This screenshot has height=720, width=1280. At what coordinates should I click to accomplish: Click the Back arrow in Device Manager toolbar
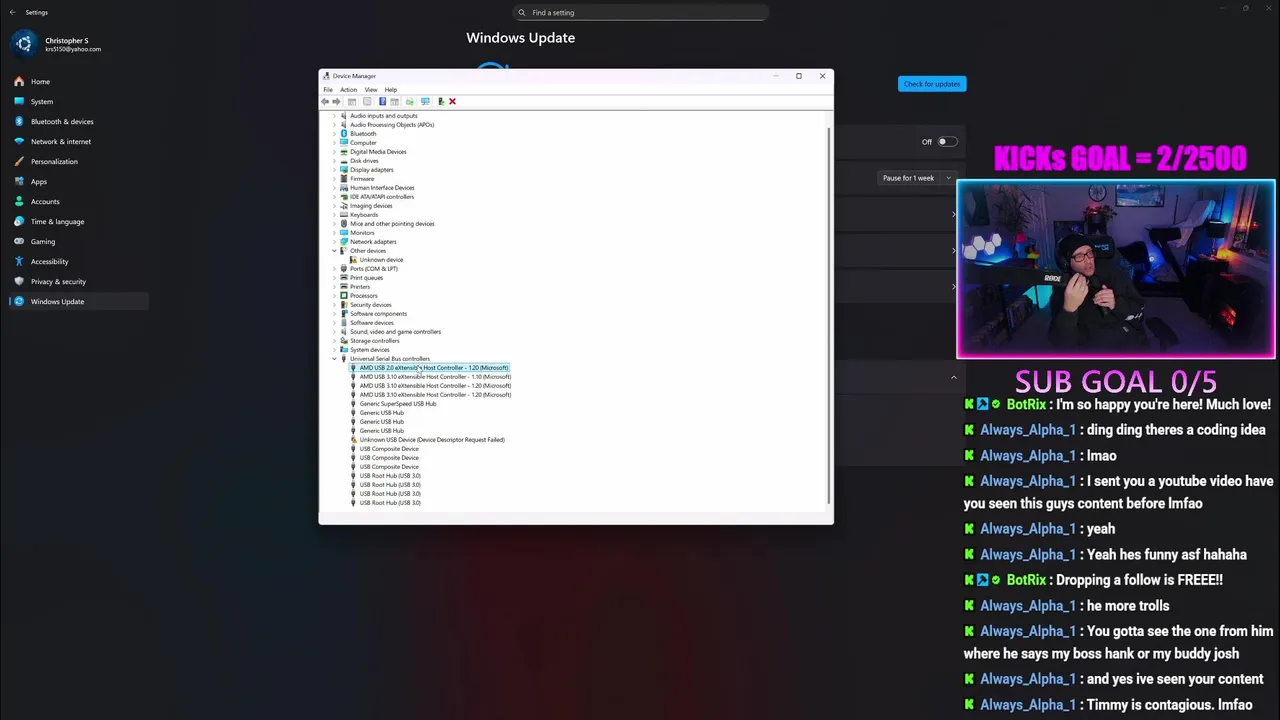pos(325,101)
